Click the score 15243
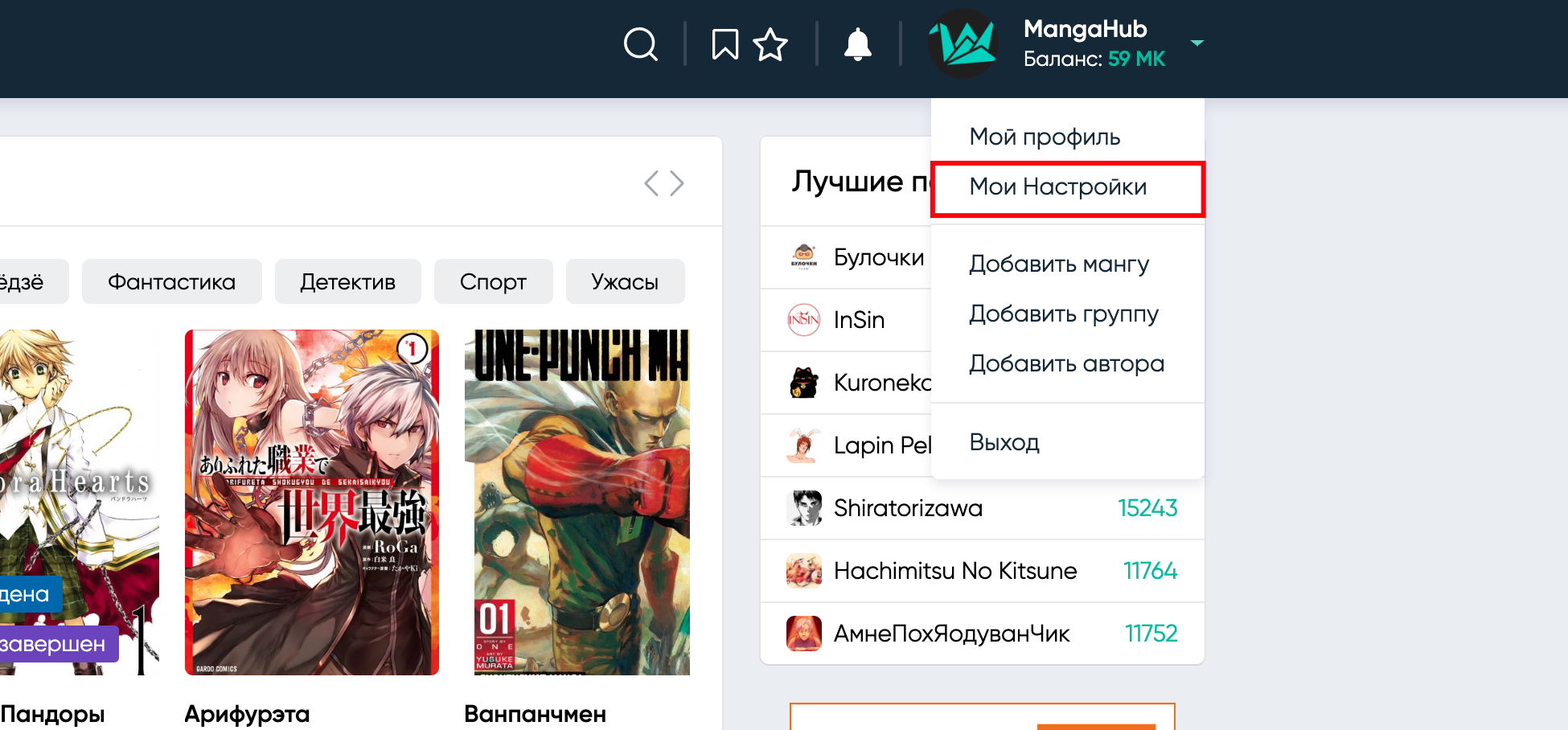Viewport: 1568px width, 730px height. (1147, 508)
